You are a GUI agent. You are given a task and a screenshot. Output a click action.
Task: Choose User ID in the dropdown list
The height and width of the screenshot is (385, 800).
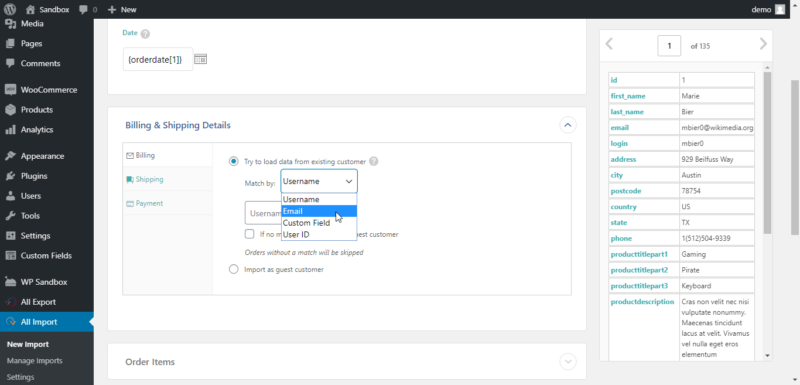tap(319, 235)
